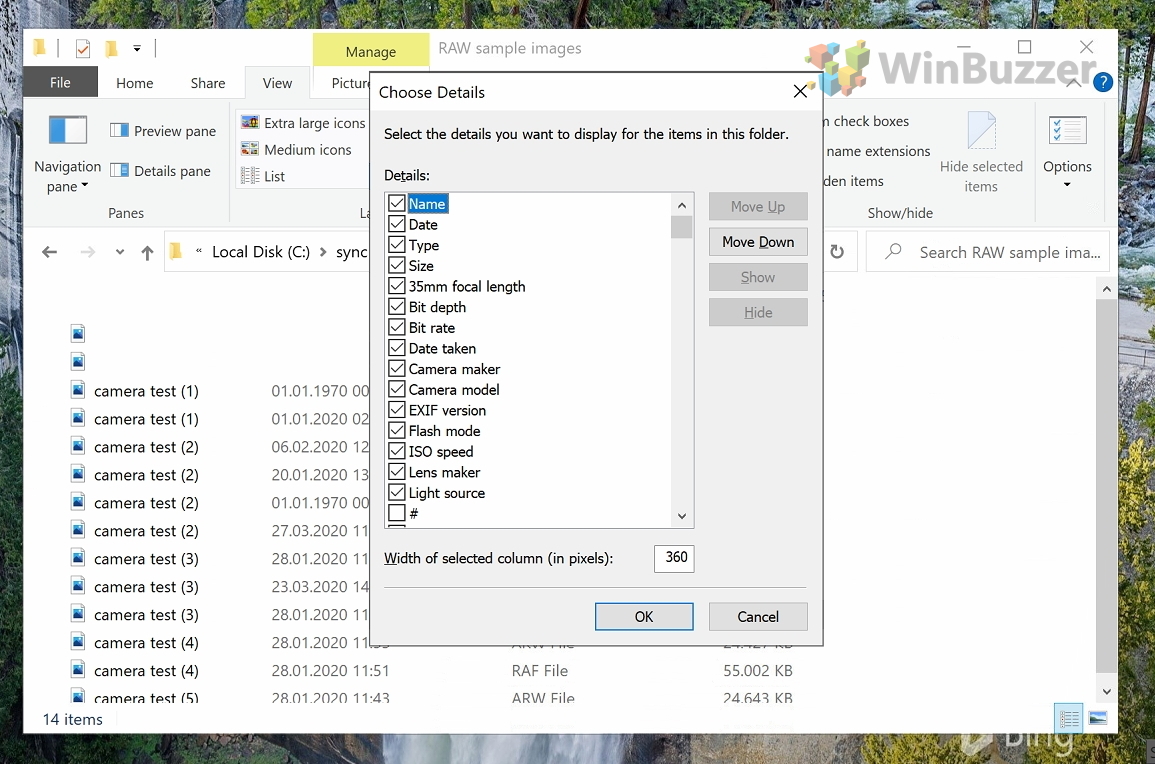Go back with the left arrow
The height and width of the screenshot is (764, 1155).
click(49, 252)
